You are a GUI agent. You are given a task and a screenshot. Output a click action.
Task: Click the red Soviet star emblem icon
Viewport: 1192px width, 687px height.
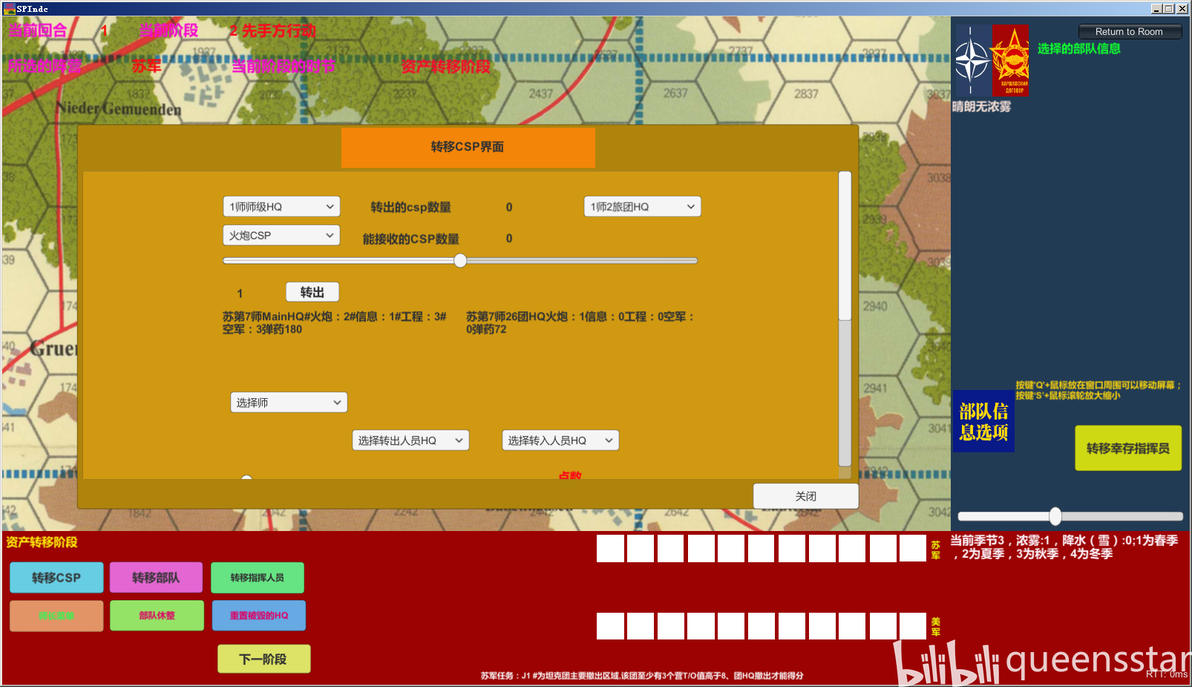(1010, 60)
